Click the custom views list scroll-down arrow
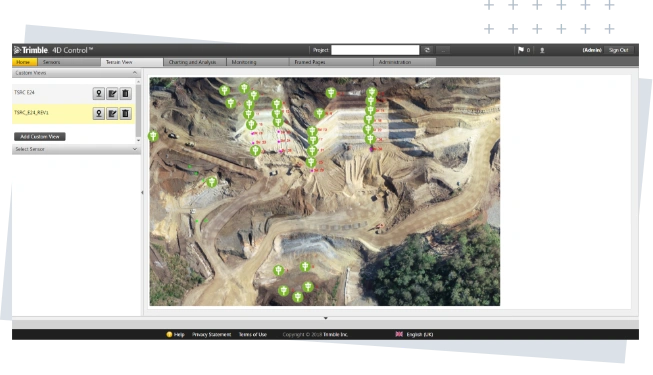 coord(138,140)
